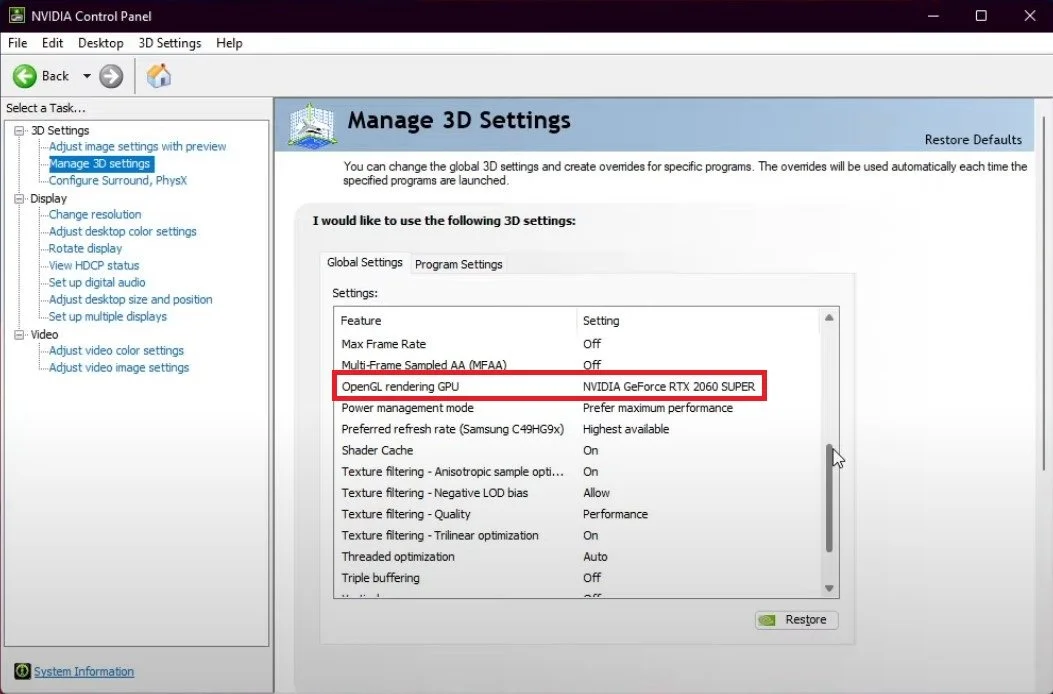Viewport: 1053px width, 694px height.
Task: Open Set up multiple displays
Action: [x=107, y=316]
